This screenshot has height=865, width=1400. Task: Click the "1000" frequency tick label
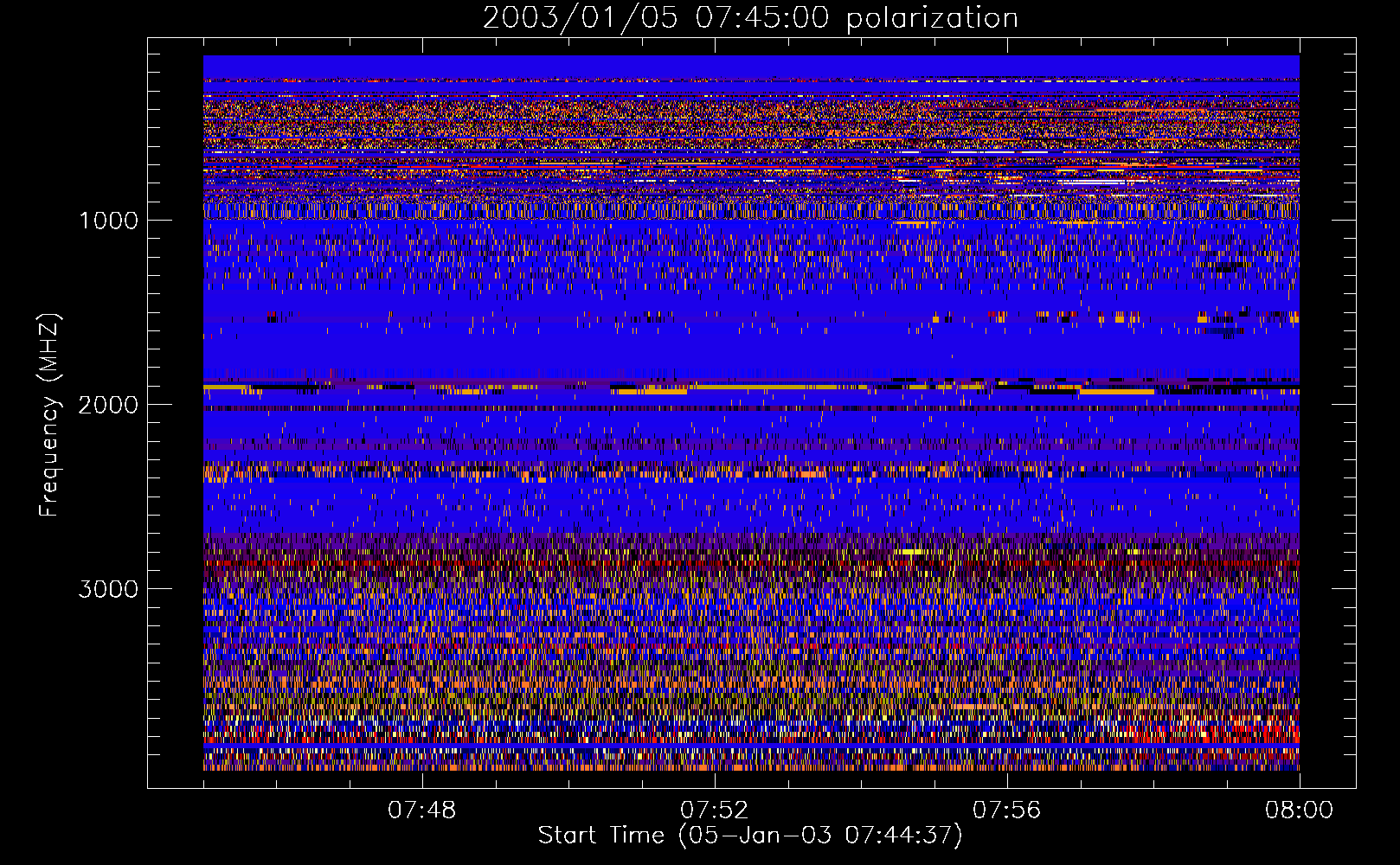pos(109,221)
